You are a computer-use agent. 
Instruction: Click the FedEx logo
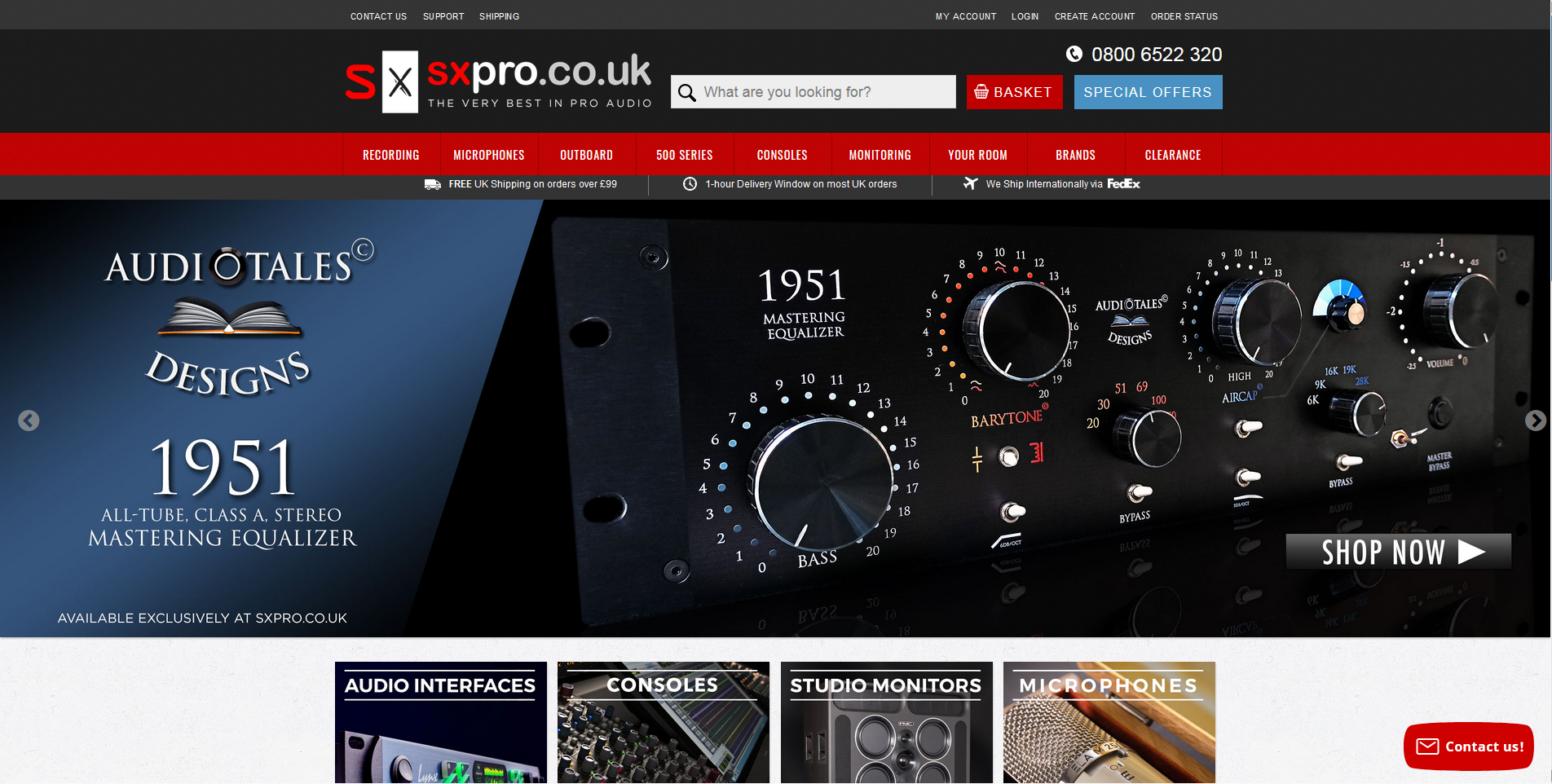pyautogui.click(x=1123, y=184)
